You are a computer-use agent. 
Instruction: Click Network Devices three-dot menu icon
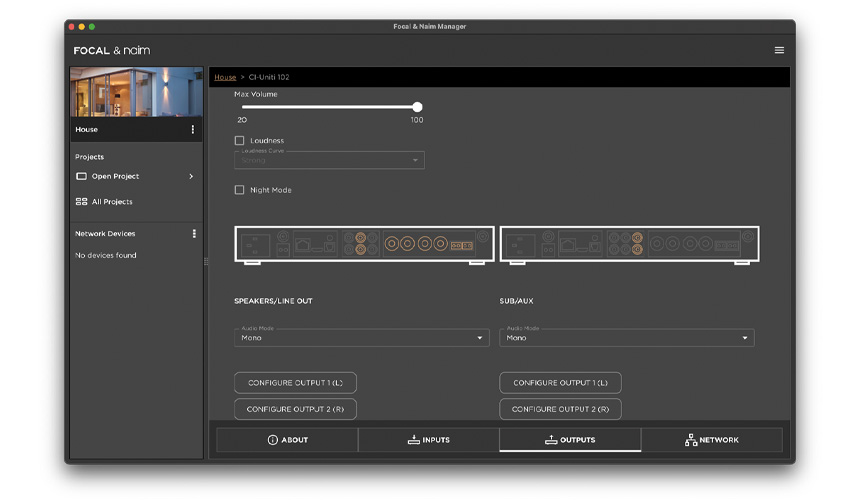point(194,234)
